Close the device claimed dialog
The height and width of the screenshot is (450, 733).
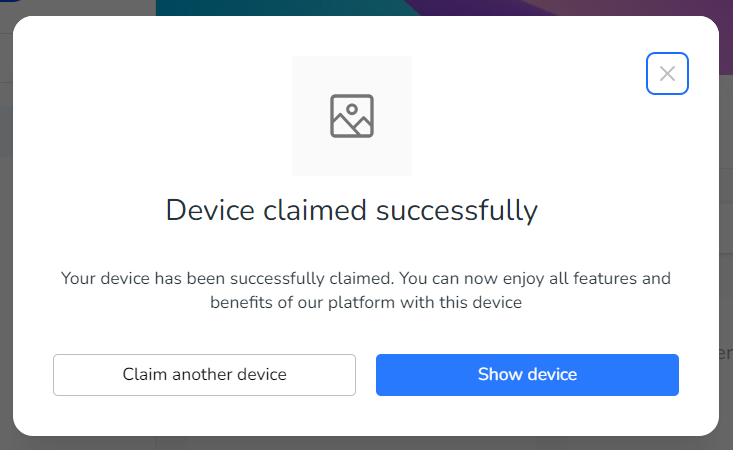click(667, 73)
